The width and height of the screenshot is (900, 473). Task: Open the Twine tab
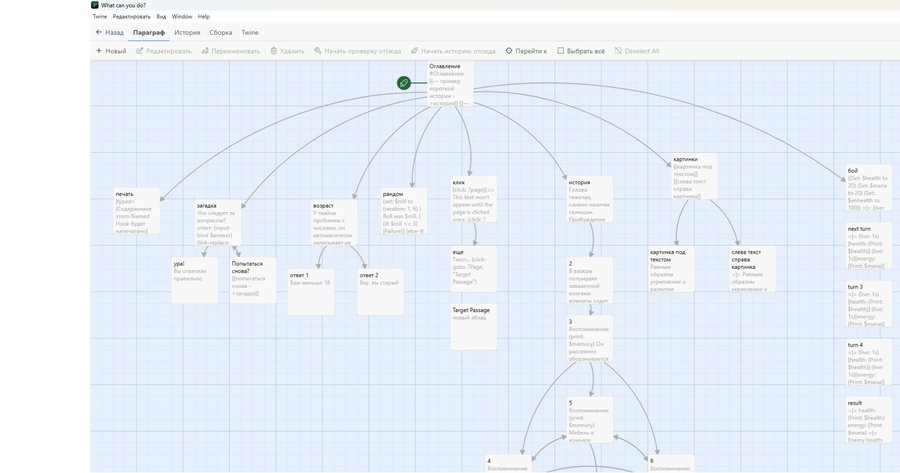pos(250,33)
